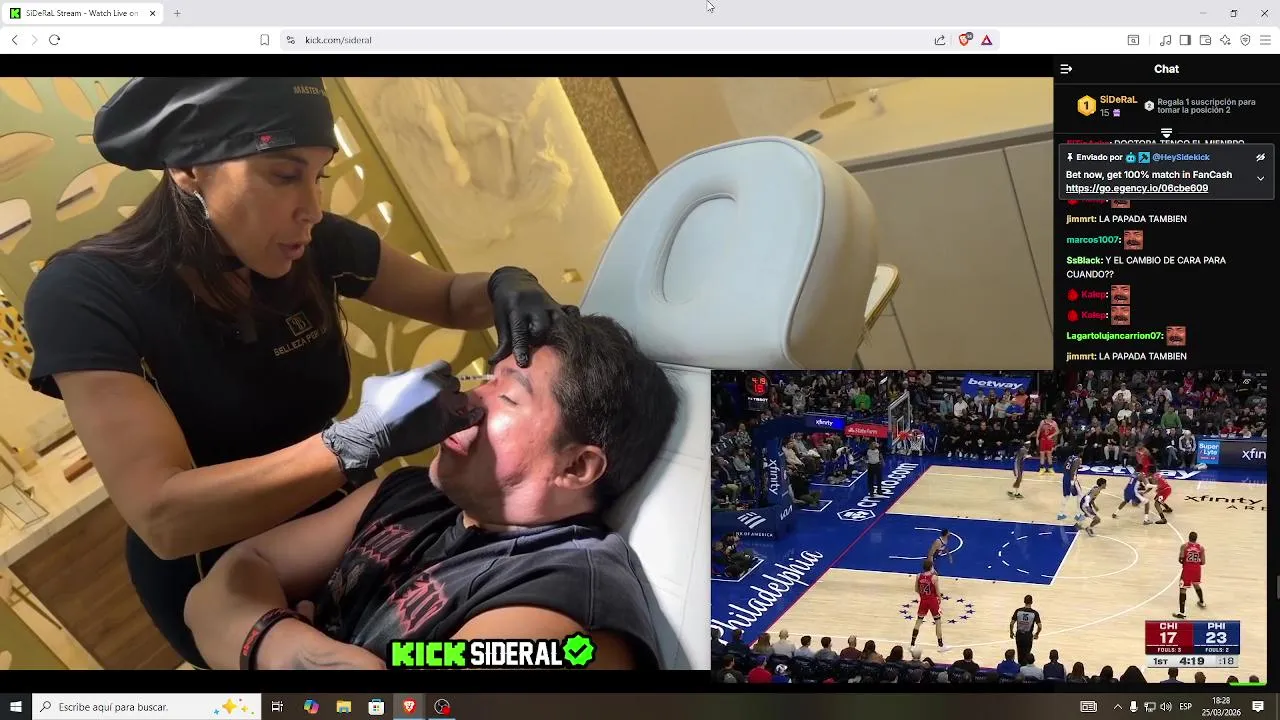Open volume control in system tray
The image size is (1280, 720).
tap(1165, 707)
